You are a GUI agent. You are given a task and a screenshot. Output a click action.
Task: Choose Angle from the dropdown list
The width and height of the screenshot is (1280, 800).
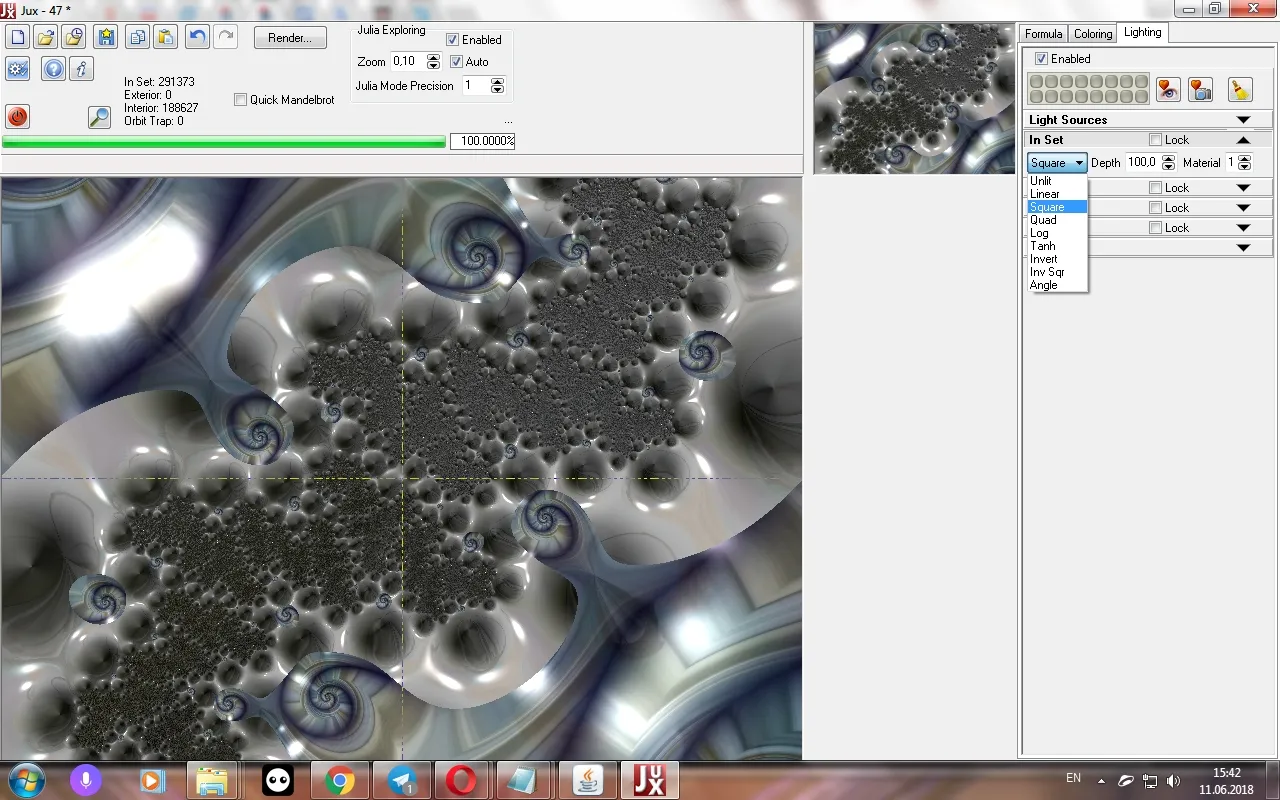coord(1058,285)
